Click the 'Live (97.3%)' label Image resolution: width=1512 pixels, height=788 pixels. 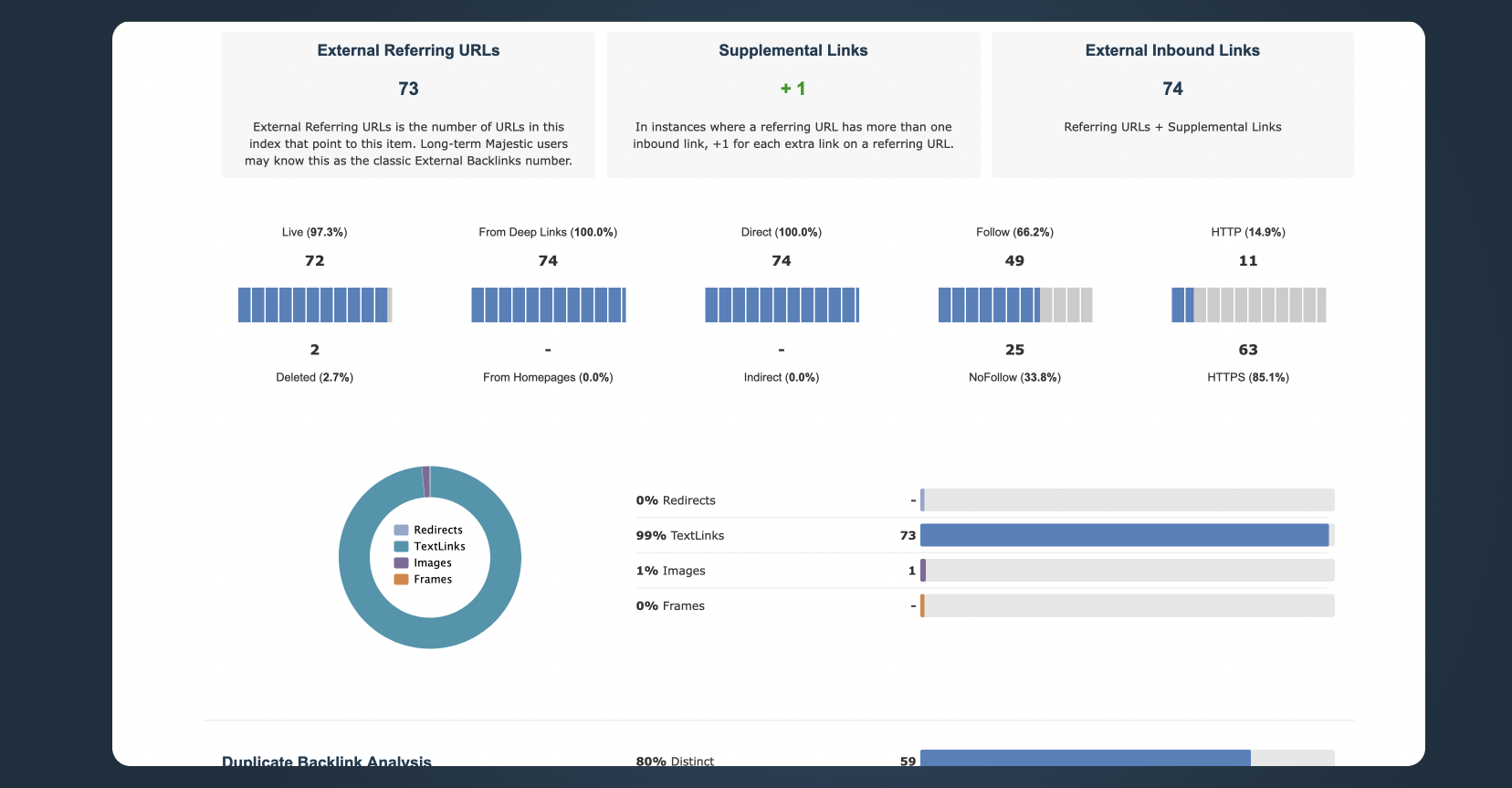pyautogui.click(x=315, y=232)
